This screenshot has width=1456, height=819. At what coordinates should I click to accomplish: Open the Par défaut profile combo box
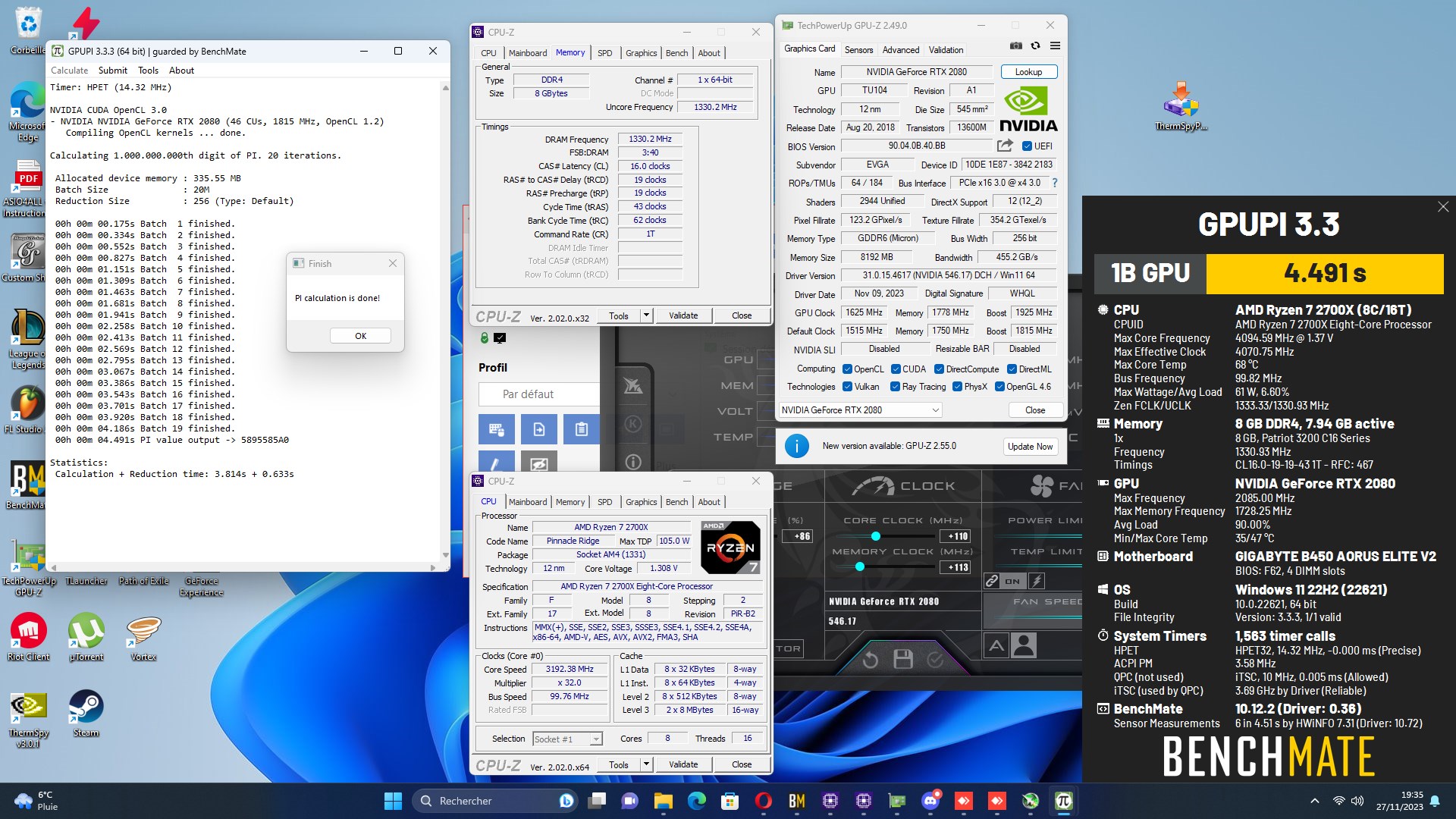click(x=539, y=394)
